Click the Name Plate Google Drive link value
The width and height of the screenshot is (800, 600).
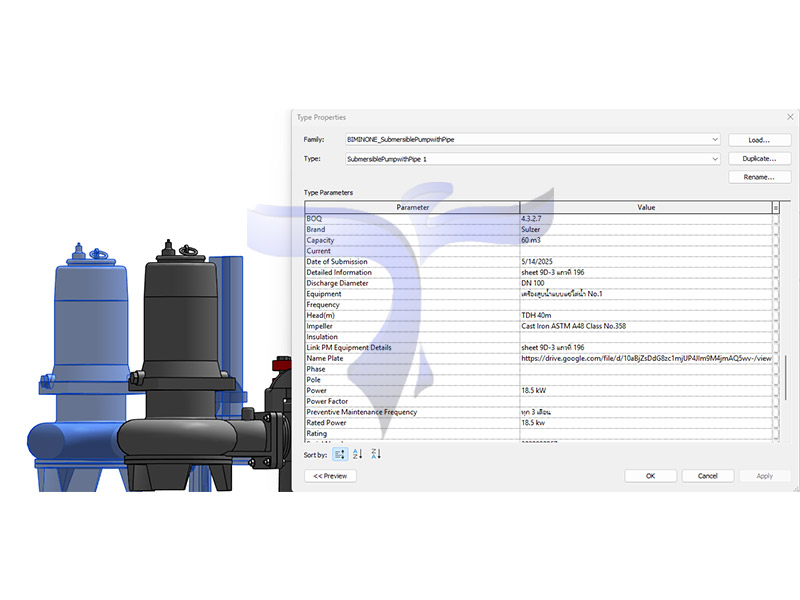(x=645, y=358)
